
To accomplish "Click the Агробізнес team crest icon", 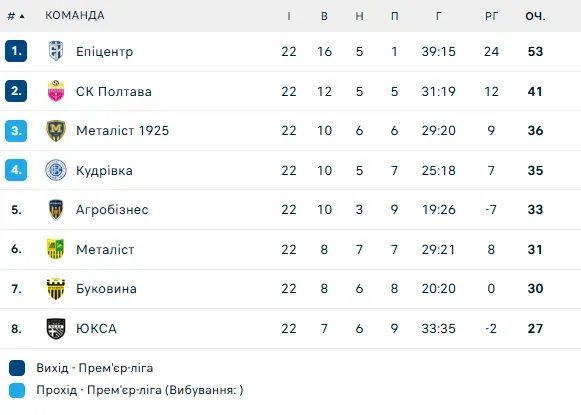I will coord(56,210).
